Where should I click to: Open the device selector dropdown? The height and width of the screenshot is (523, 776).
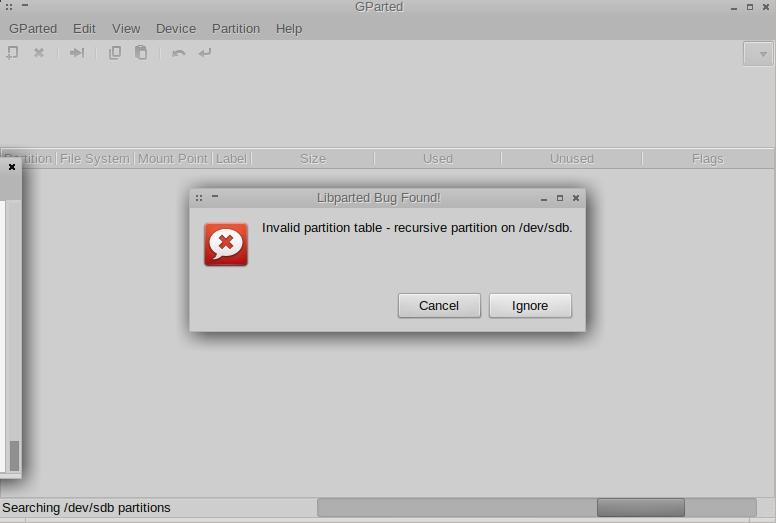pos(758,54)
